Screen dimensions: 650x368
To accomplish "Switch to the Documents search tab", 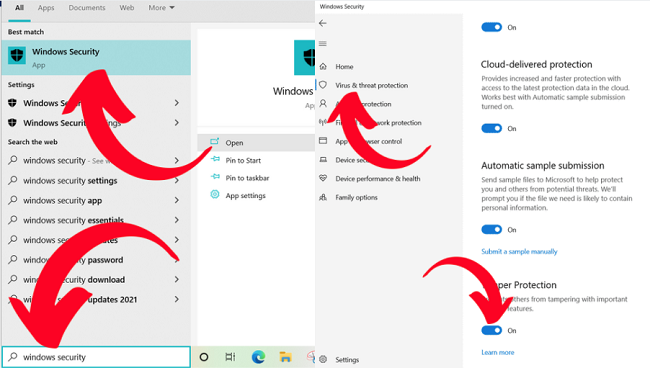I will point(87,8).
